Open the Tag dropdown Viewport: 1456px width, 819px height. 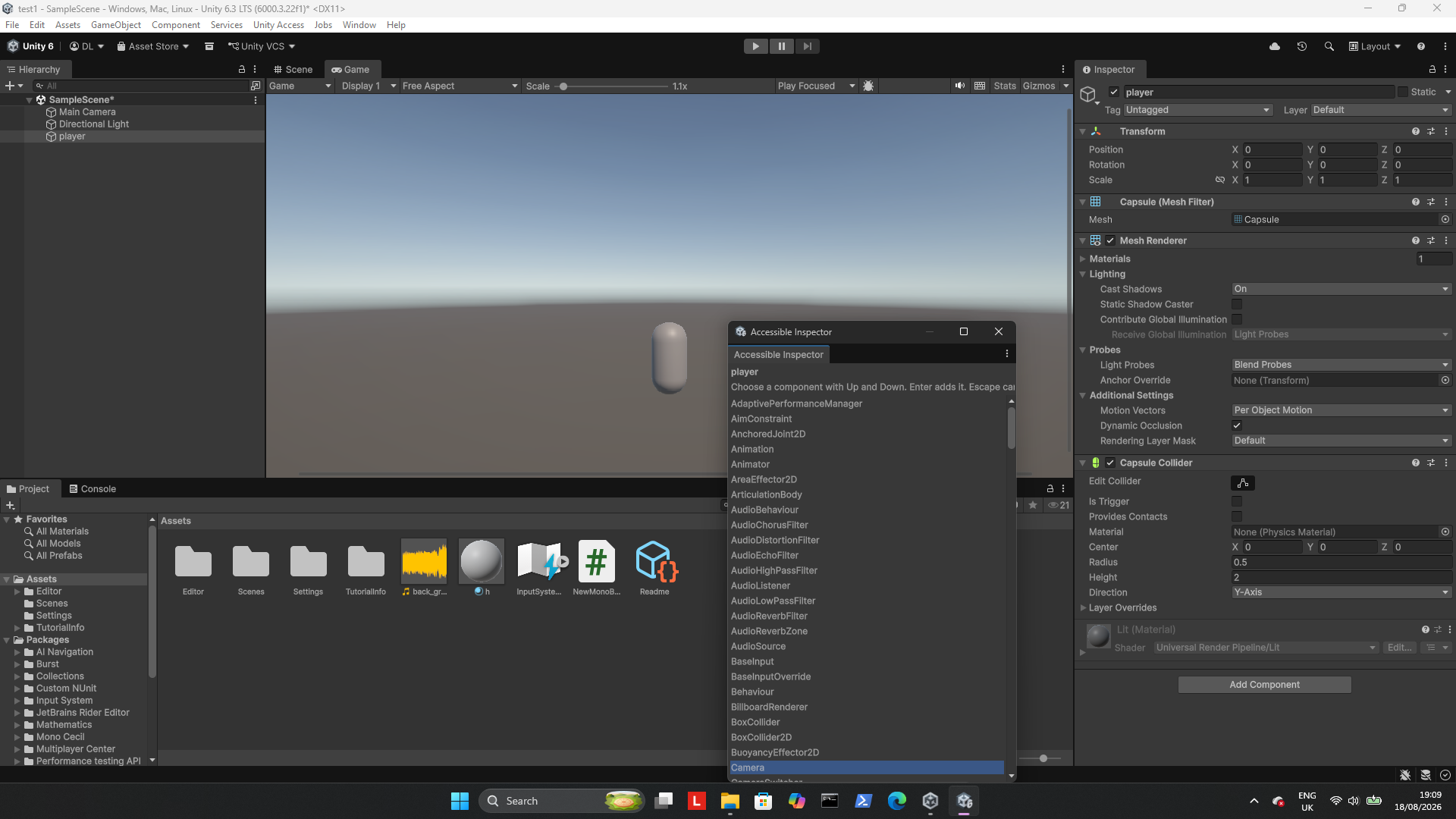point(1197,110)
